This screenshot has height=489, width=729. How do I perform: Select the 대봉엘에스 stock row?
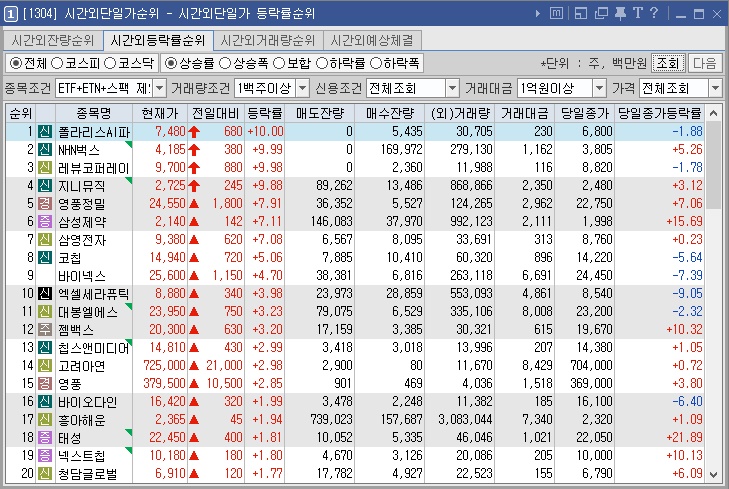click(355, 311)
